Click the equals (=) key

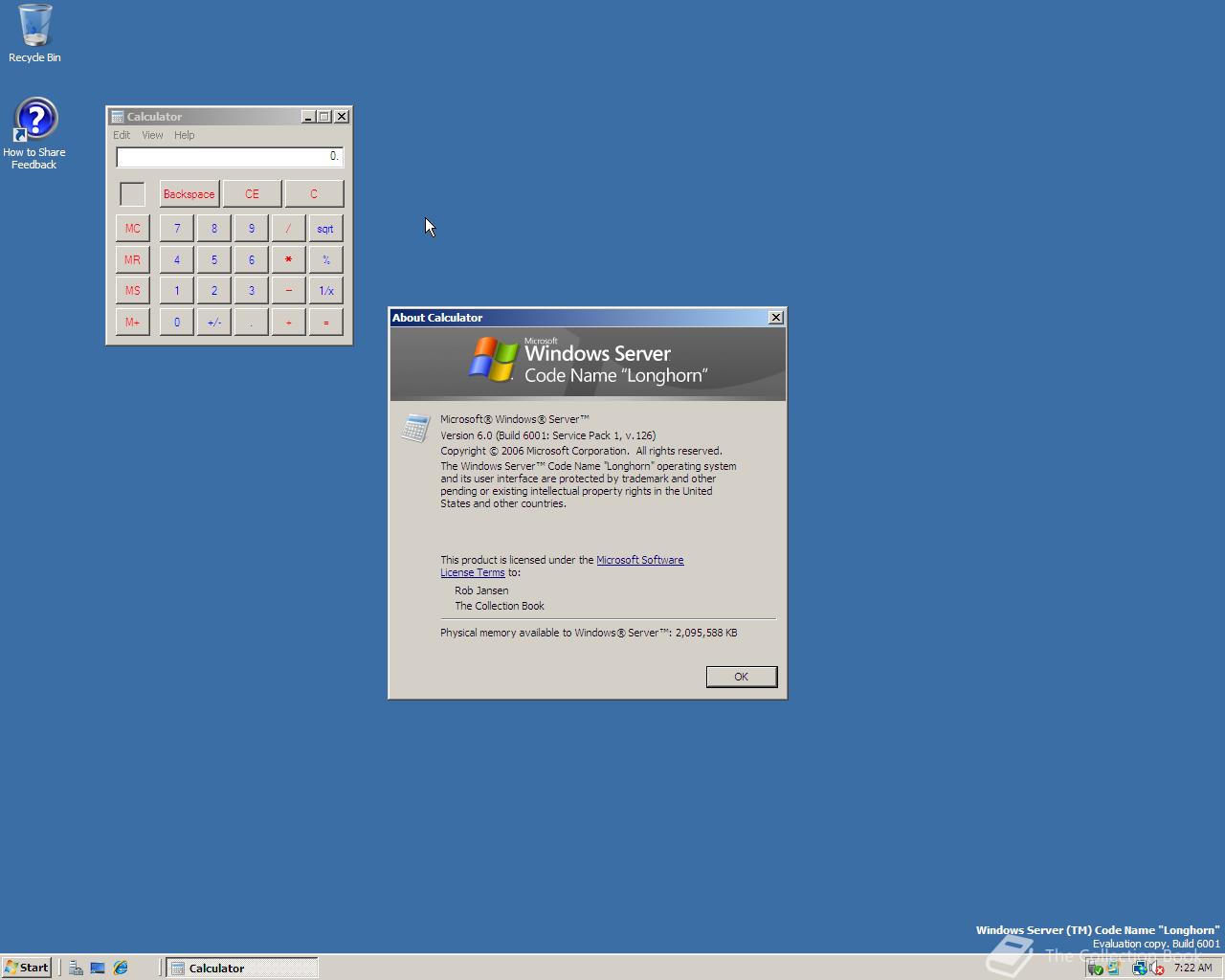[325, 322]
